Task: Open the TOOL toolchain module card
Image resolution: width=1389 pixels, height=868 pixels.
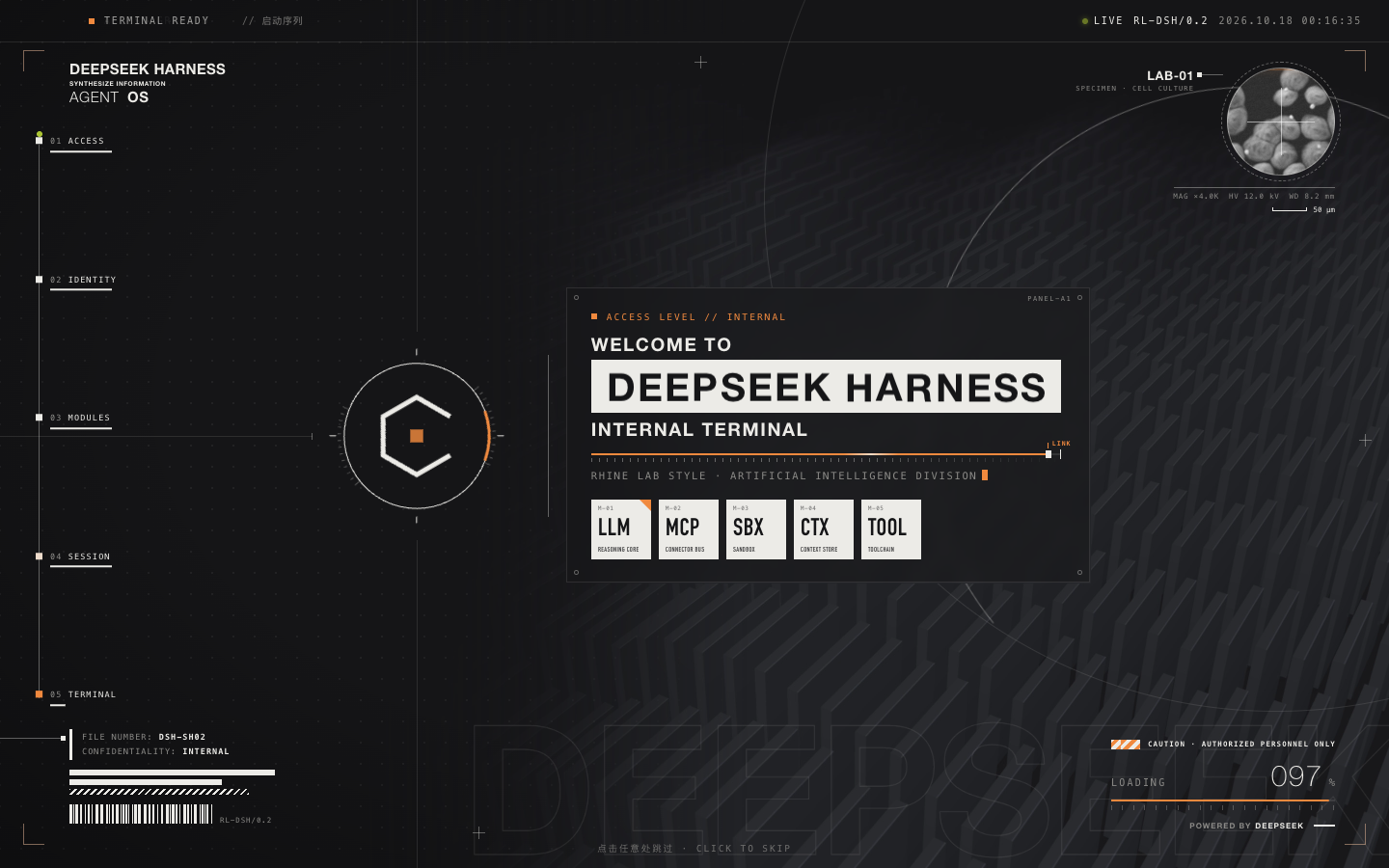Action: click(x=891, y=529)
